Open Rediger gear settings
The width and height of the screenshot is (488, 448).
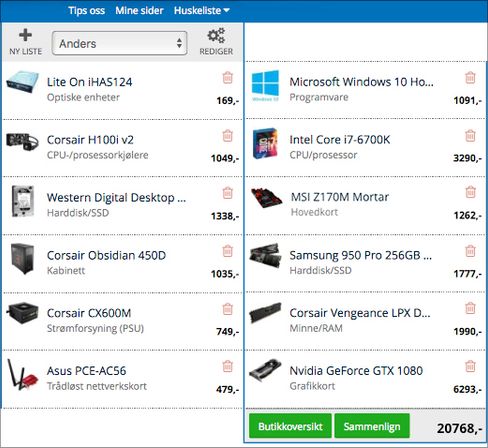216,42
